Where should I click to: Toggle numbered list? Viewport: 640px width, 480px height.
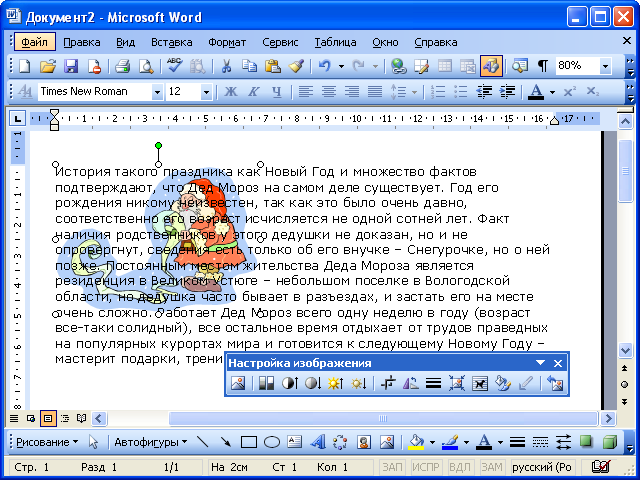click(438, 91)
